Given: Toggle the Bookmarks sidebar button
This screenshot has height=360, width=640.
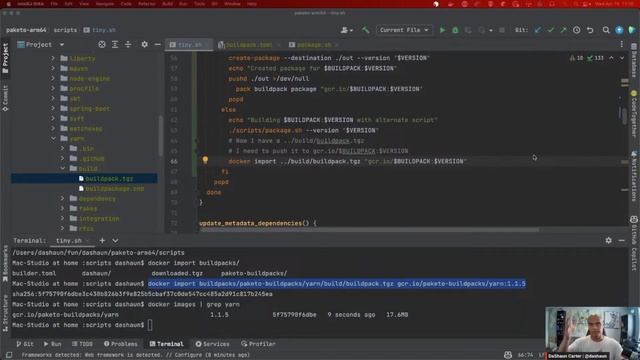Looking at the screenshot, I should click(x=5, y=263).
